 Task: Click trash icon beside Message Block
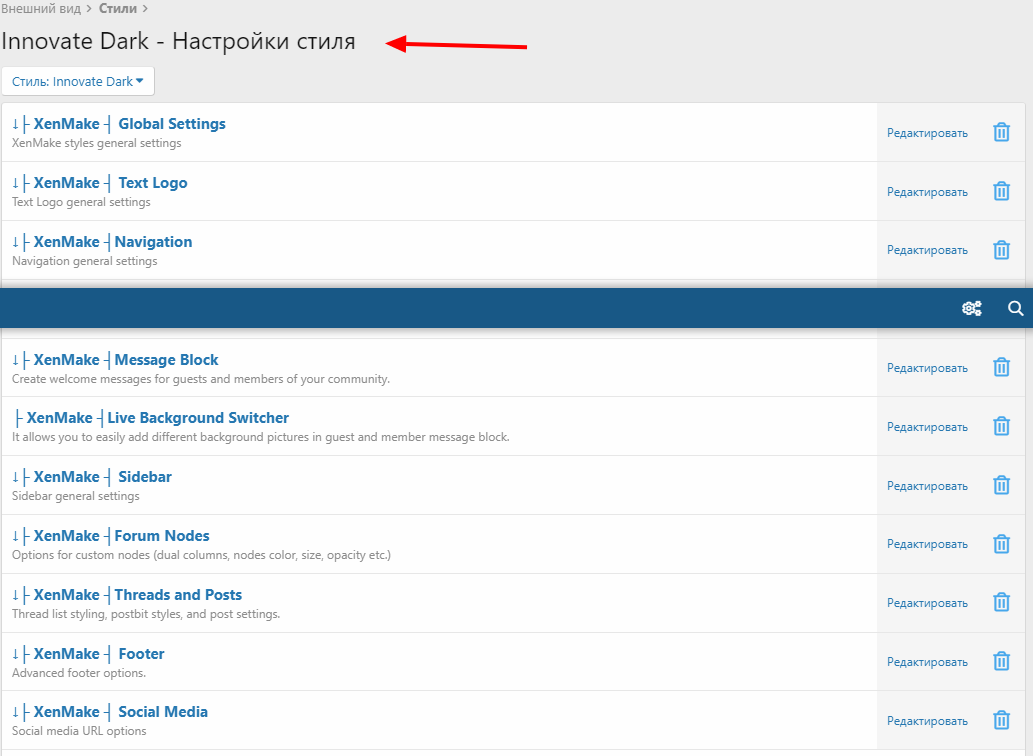[x=1001, y=368]
